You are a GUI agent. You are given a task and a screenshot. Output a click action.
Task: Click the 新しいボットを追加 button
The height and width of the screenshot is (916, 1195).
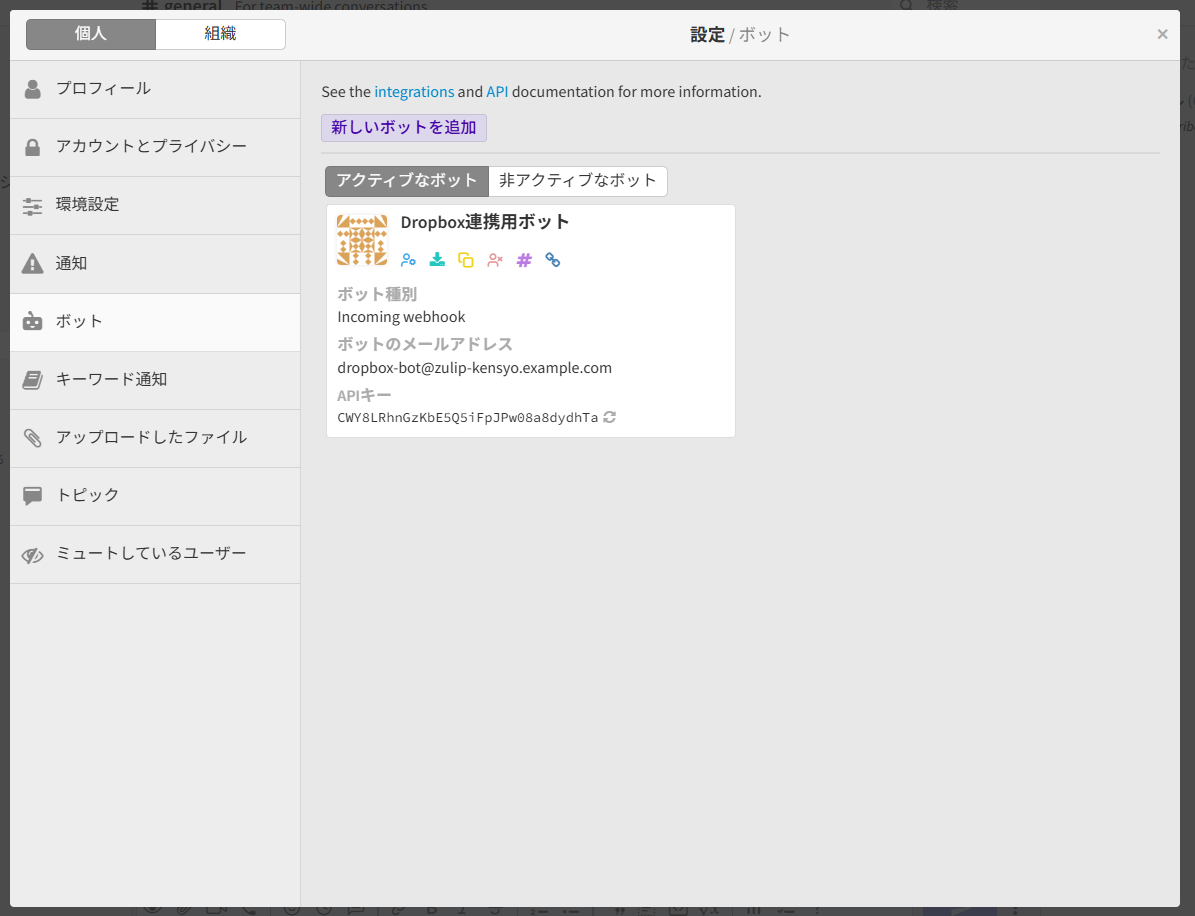point(404,128)
